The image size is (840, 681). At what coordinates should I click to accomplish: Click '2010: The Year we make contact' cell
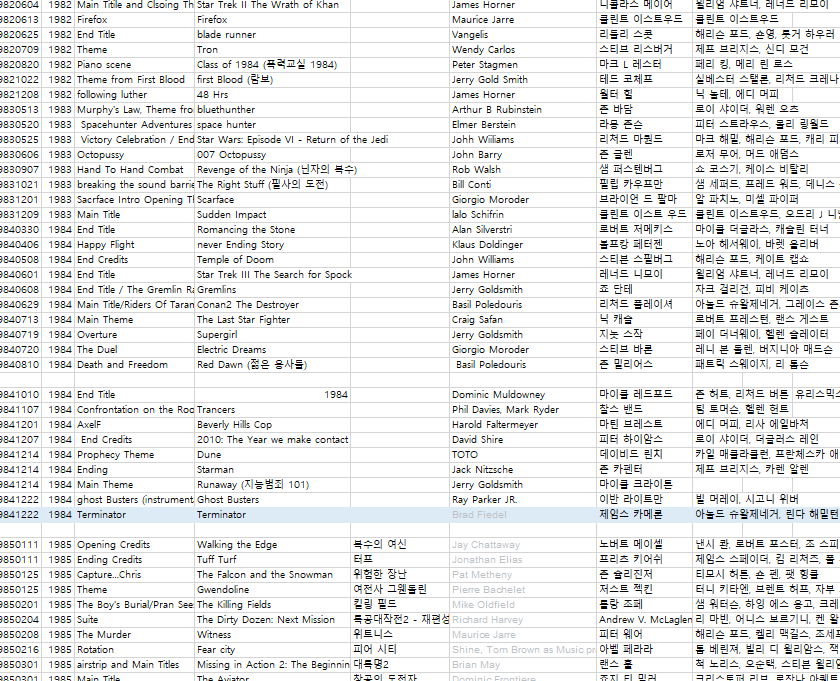click(272, 440)
